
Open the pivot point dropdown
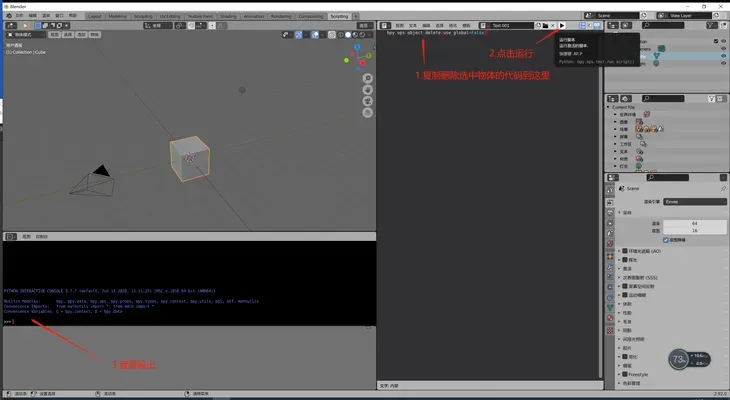tap(179, 26)
